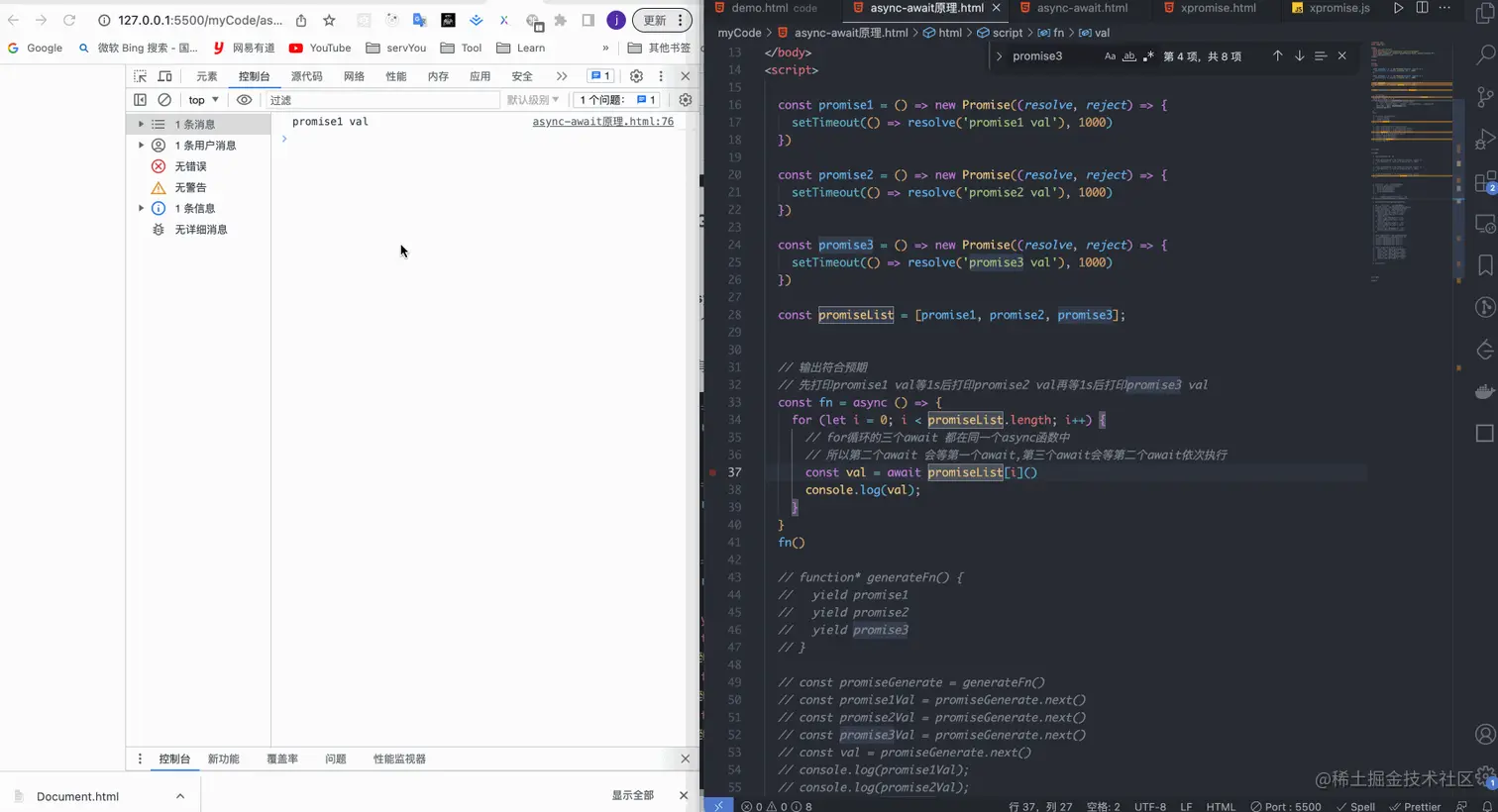The image size is (1498, 812).
Task: Click 显示全部 in downloads bar
Action: pos(632,795)
